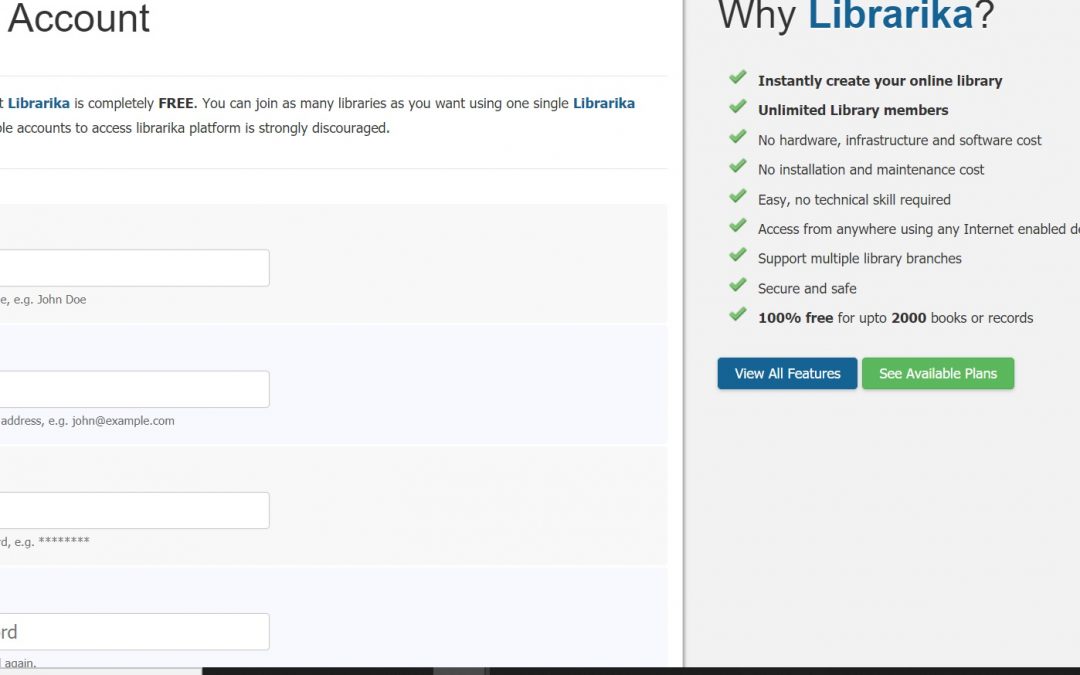Follow the Librarika link before 'is completely FREE'
The width and height of the screenshot is (1080, 675).
pos(38,103)
